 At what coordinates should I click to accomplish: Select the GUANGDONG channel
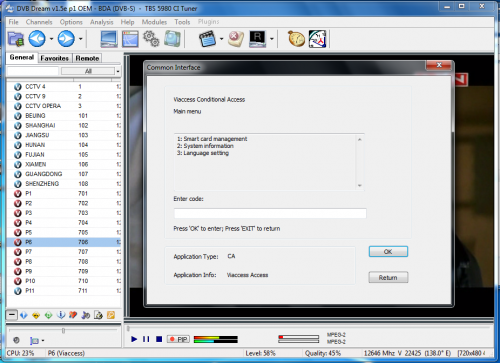pos(64,174)
